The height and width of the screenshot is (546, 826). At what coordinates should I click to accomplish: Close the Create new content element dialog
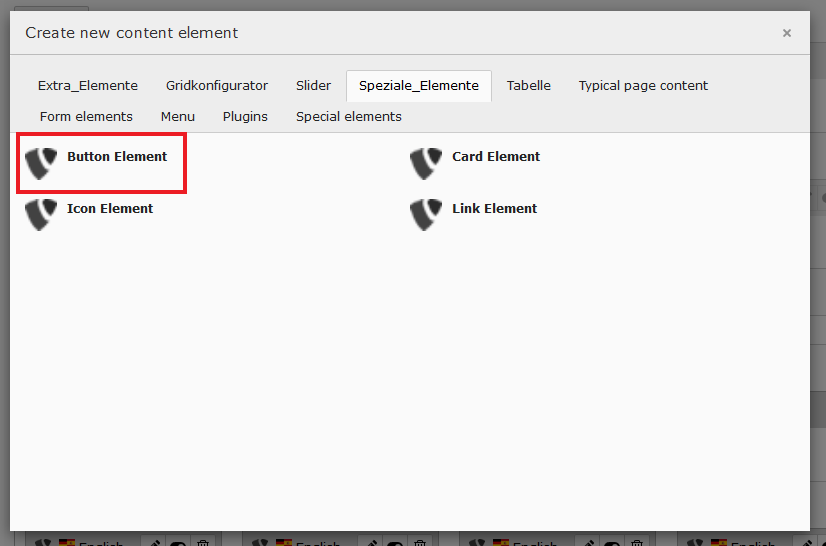787,33
